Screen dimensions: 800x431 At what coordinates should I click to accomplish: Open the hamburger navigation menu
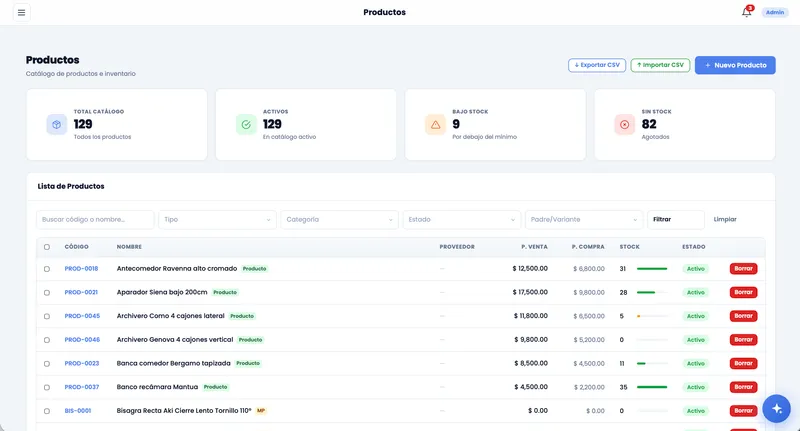[21, 12]
